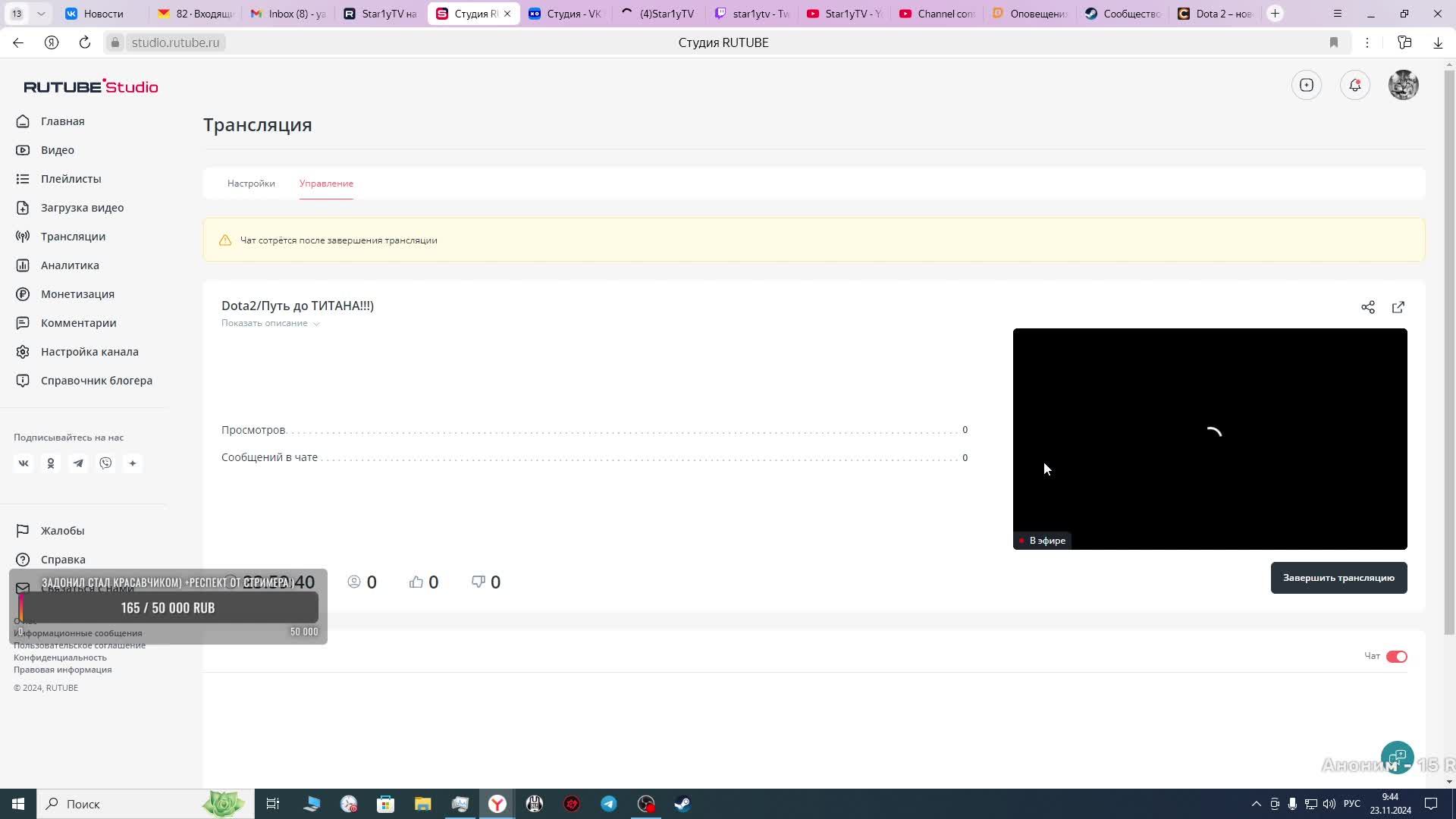The height and width of the screenshot is (819, 1456).
Task: Click the Viber social icon
Action: [105, 463]
